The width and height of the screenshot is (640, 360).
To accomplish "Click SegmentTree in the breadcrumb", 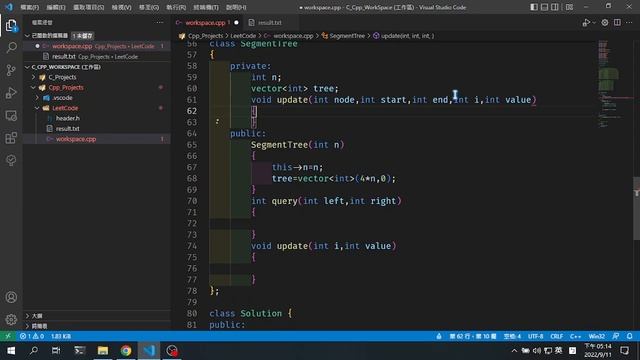I will (347, 36).
